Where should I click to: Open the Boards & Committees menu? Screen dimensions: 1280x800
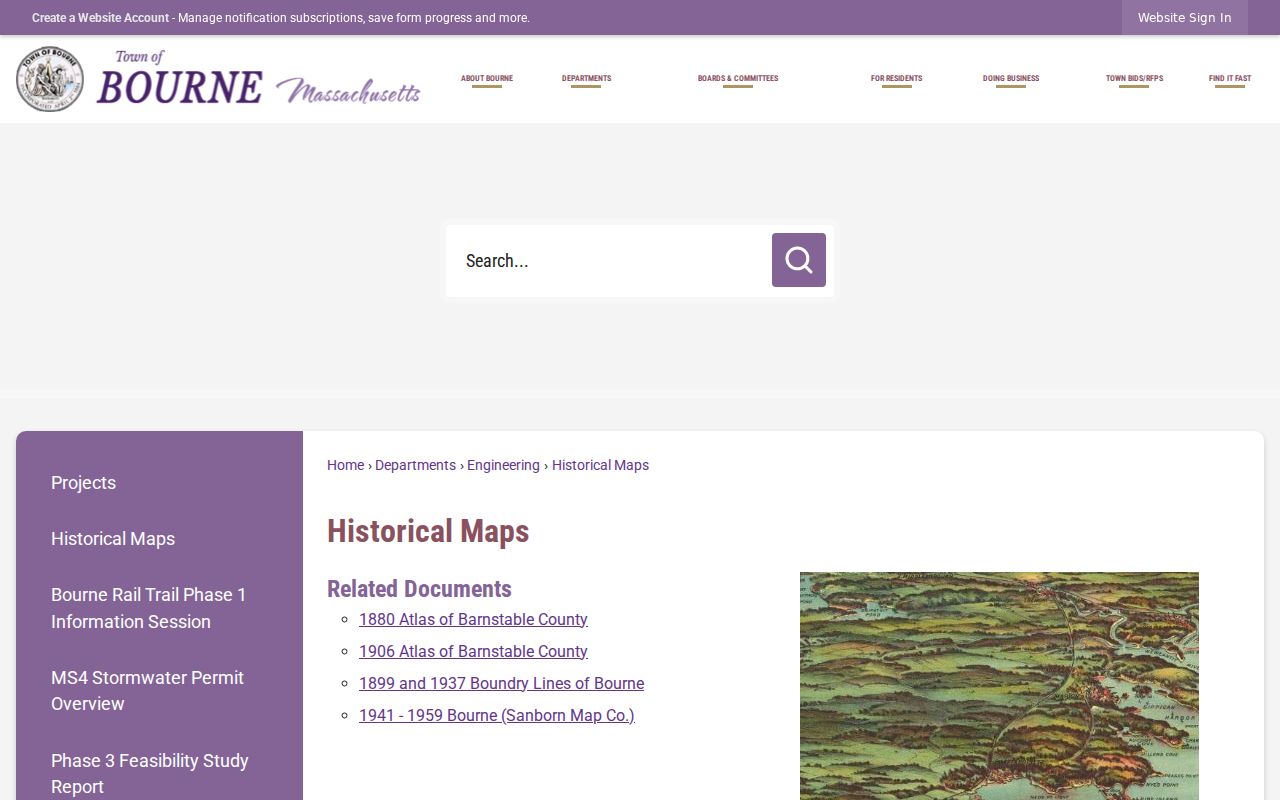pyautogui.click(x=738, y=79)
